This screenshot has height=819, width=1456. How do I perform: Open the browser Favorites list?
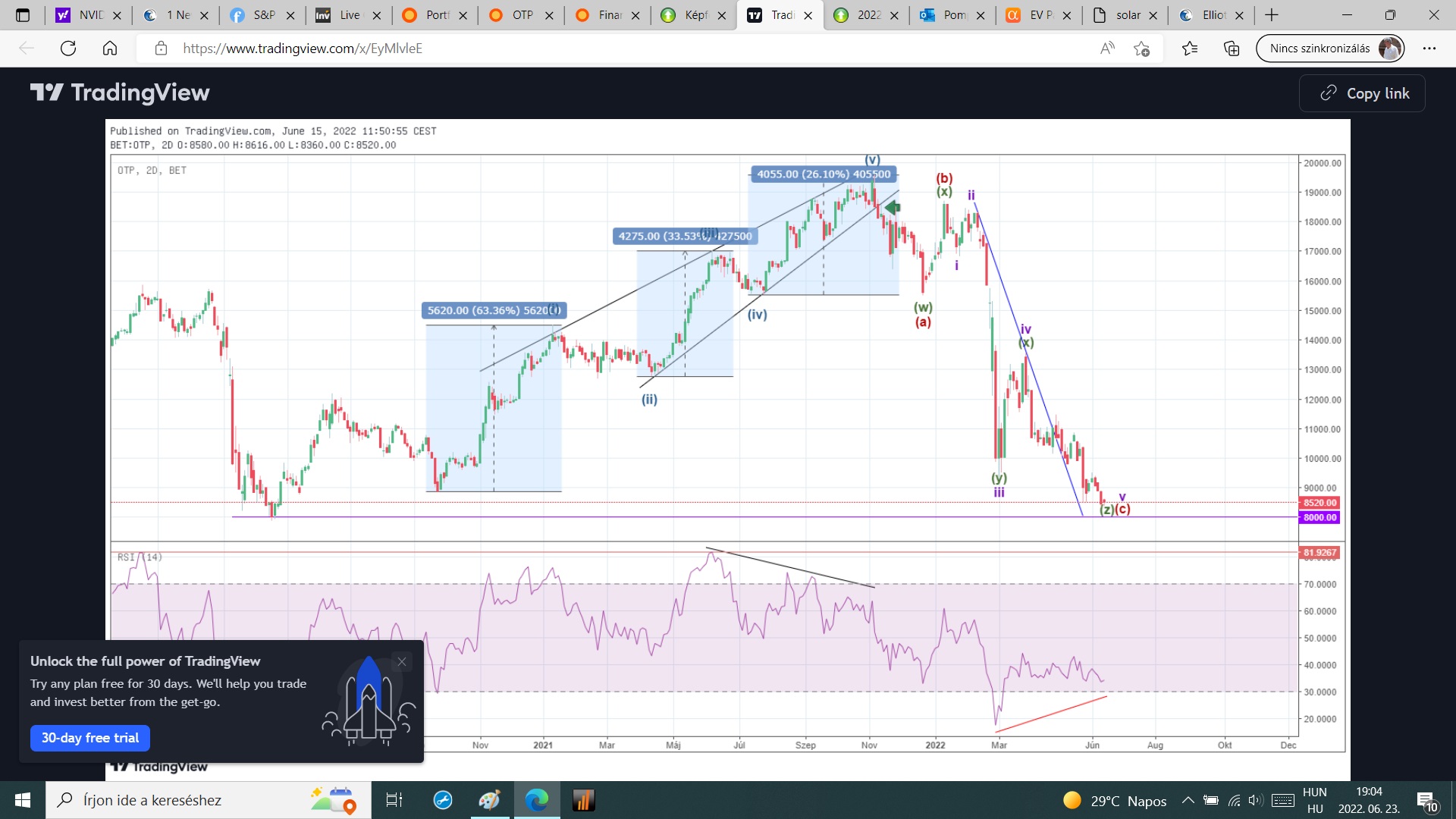(x=1190, y=49)
